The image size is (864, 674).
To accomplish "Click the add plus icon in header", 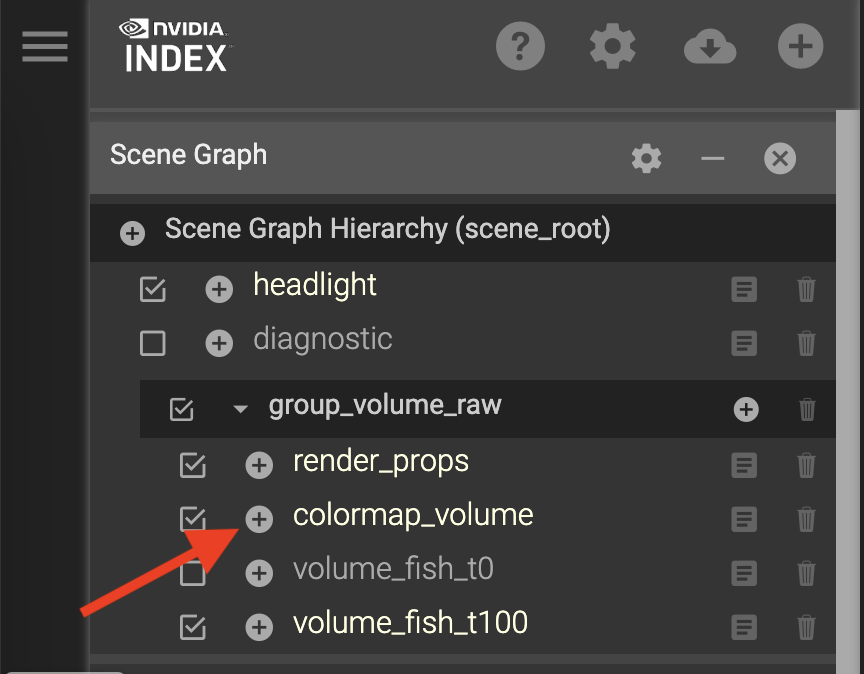I will point(801,47).
